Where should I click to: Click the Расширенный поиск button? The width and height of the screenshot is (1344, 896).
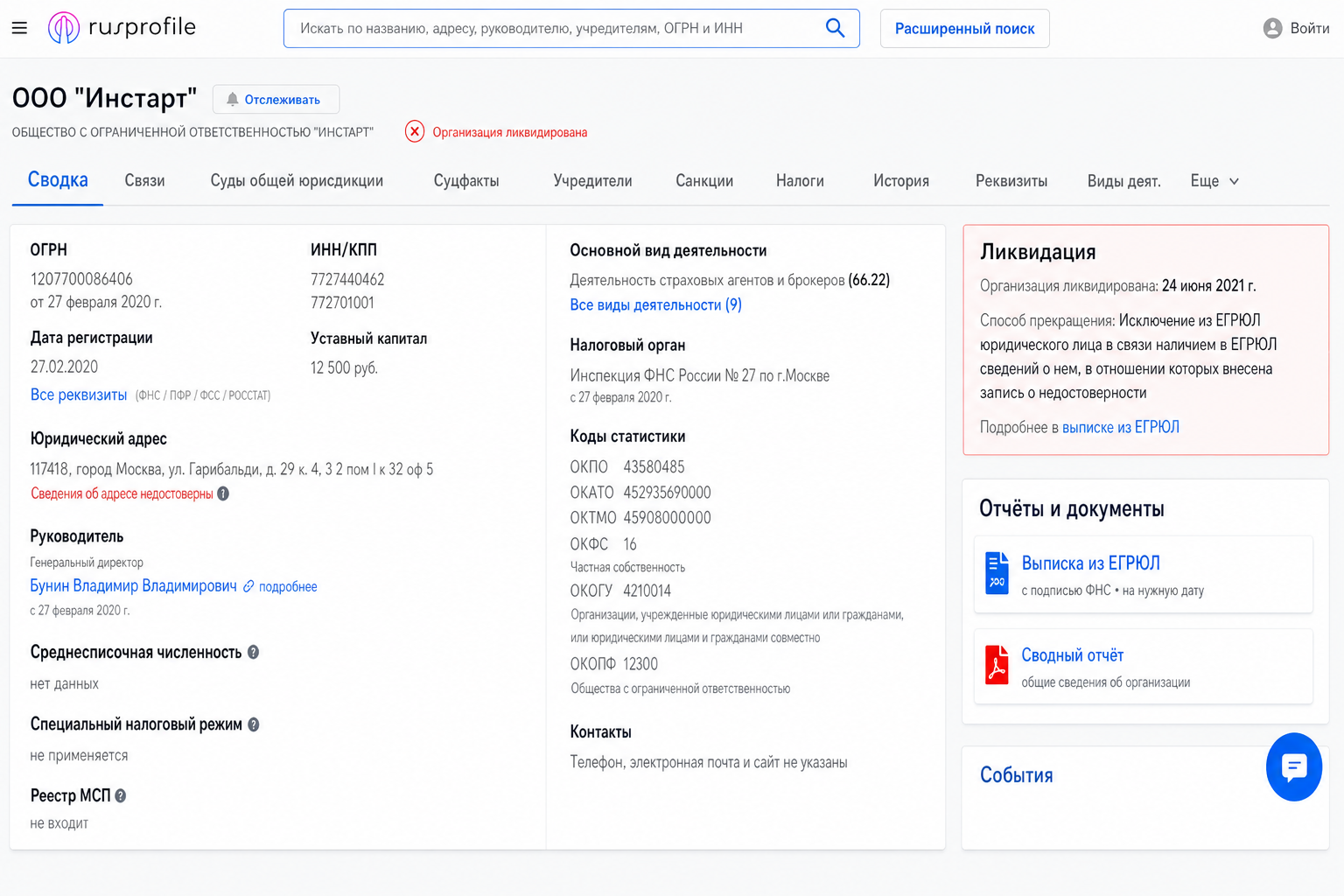click(x=964, y=28)
